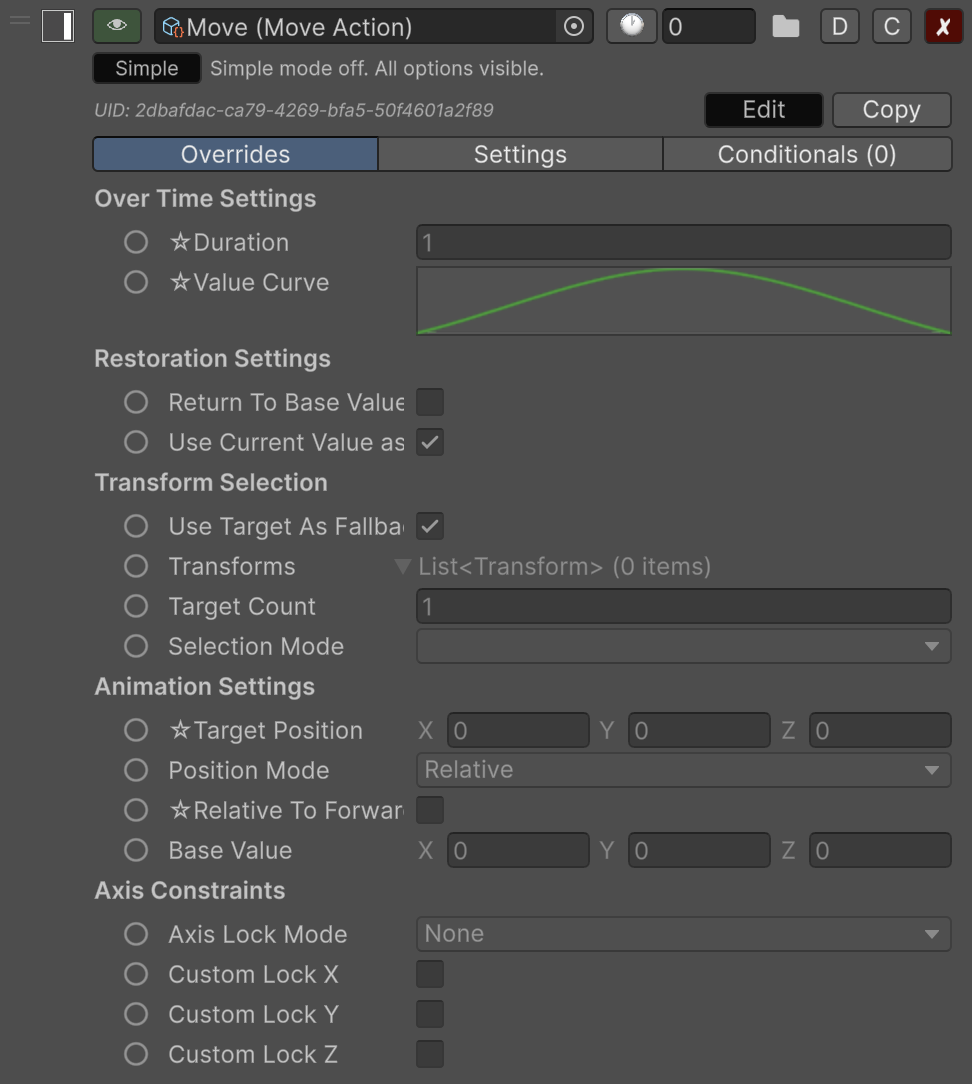Select the Duration override radio button
The height and width of the screenshot is (1084, 972).
(x=136, y=243)
